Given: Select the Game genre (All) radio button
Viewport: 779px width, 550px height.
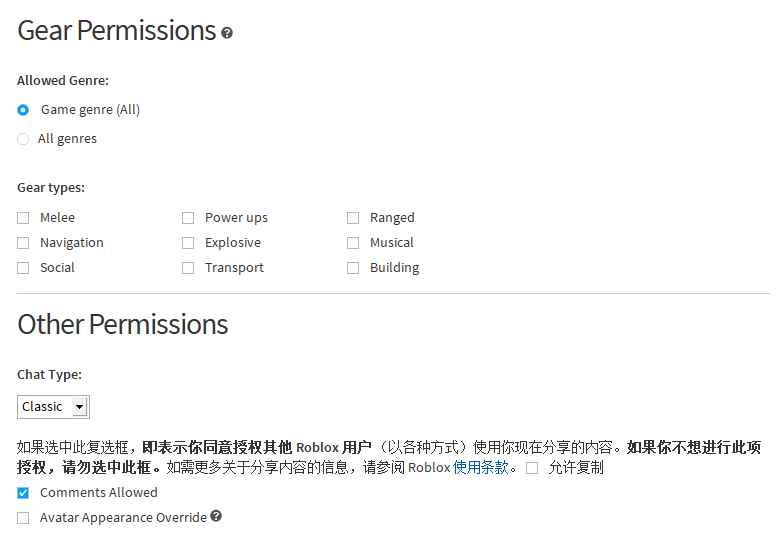Looking at the screenshot, I should point(23,110).
